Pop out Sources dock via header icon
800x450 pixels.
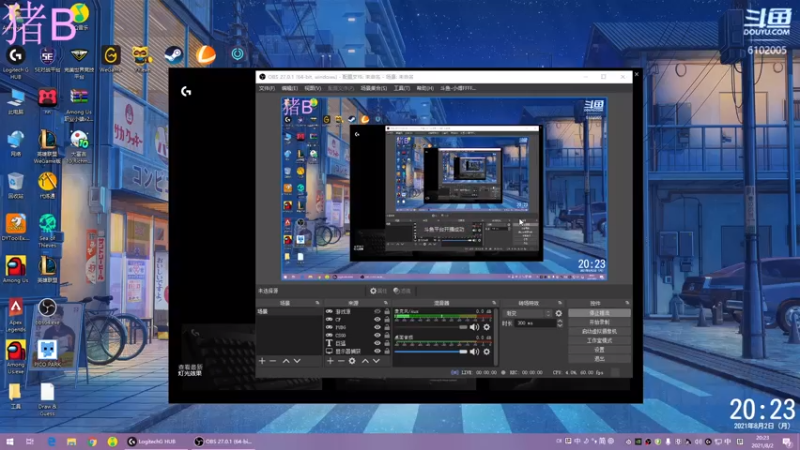[385, 303]
